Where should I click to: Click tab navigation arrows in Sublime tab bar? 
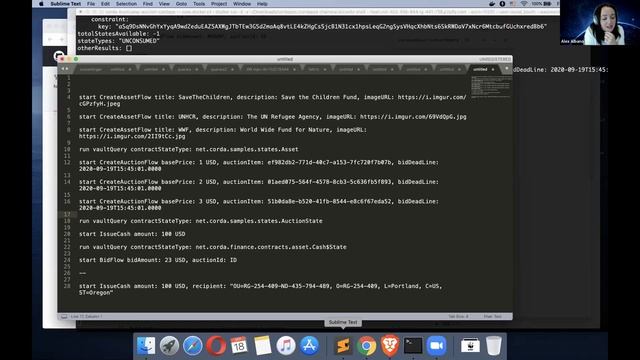pos(64,69)
